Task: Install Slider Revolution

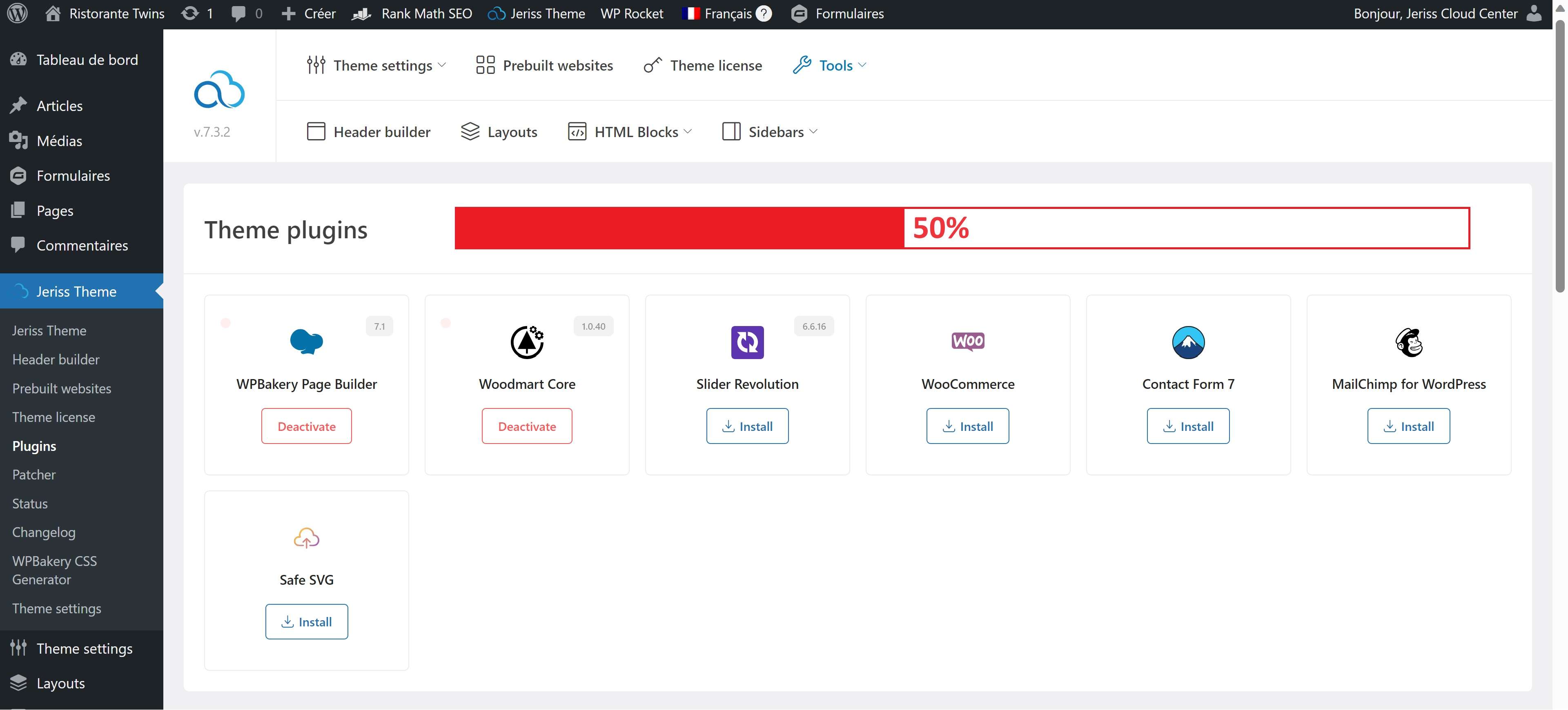Action: pyautogui.click(x=748, y=426)
